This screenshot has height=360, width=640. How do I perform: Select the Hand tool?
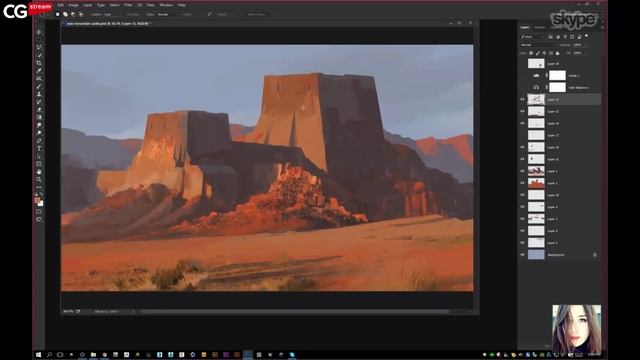pyautogui.click(x=39, y=171)
